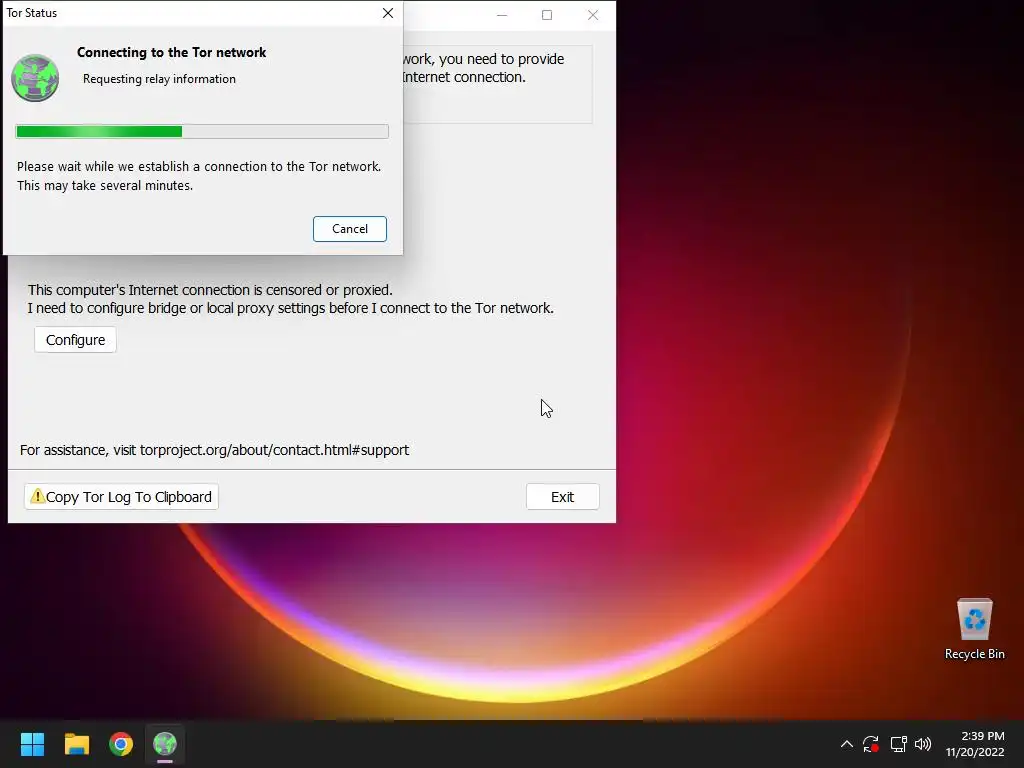Select the Tor Browser taskbar icon
The image size is (1024, 768).
point(165,744)
